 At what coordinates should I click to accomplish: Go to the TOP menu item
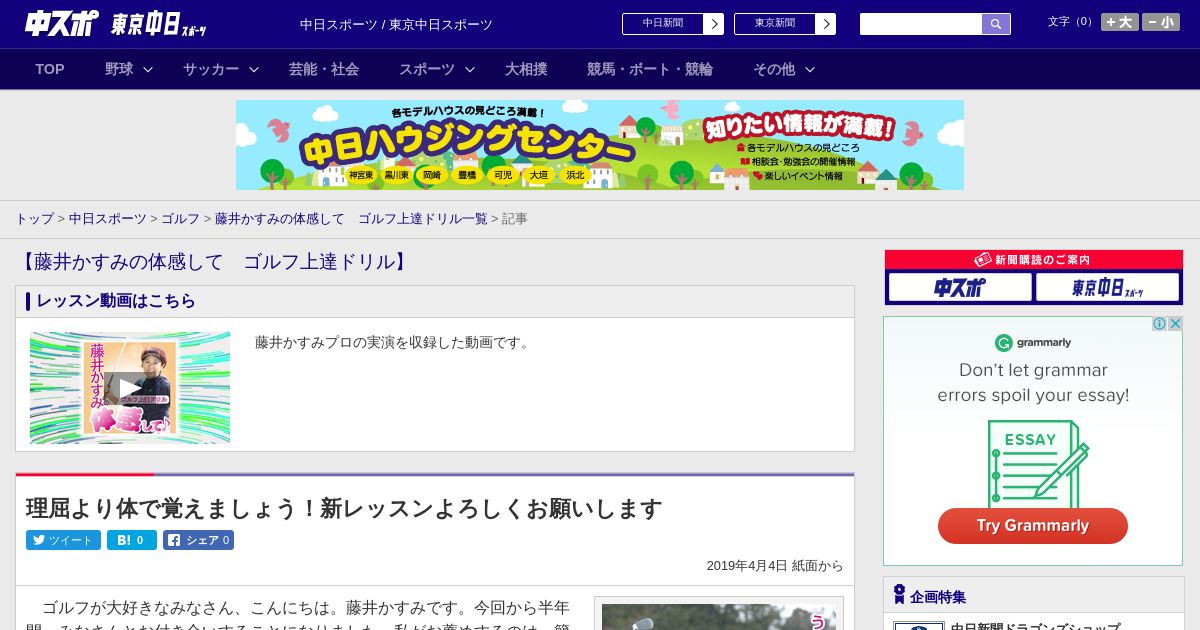tap(50, 69)
